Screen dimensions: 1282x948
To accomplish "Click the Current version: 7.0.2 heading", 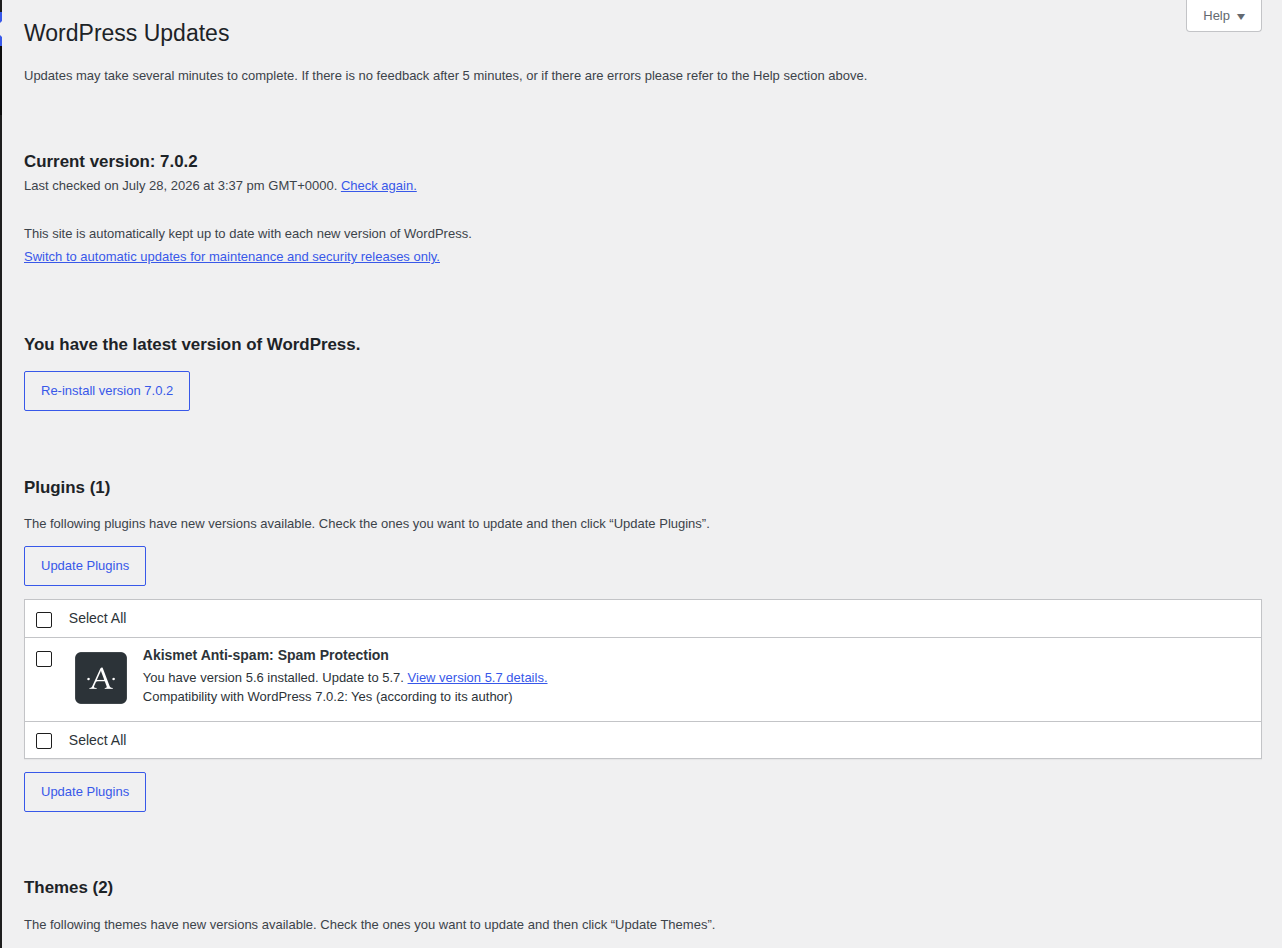I will click(111, 161).
